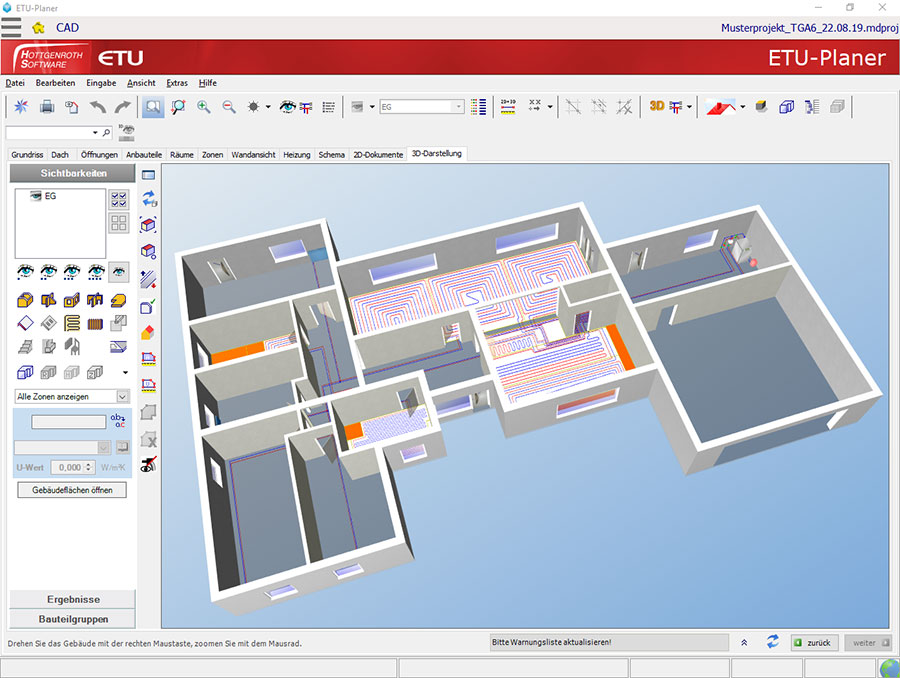
Task: Open the dropdown arrow beside the 3D pipe icon
Action: [689, 107]
